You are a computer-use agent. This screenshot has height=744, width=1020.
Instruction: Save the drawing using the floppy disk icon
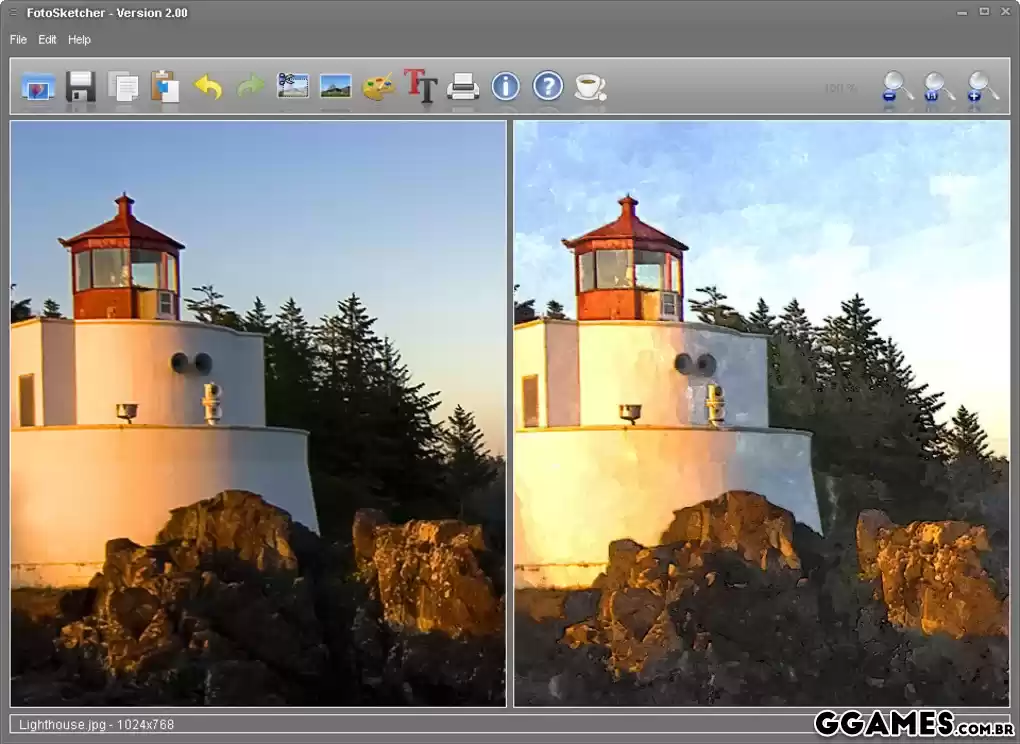coord(80,87)
